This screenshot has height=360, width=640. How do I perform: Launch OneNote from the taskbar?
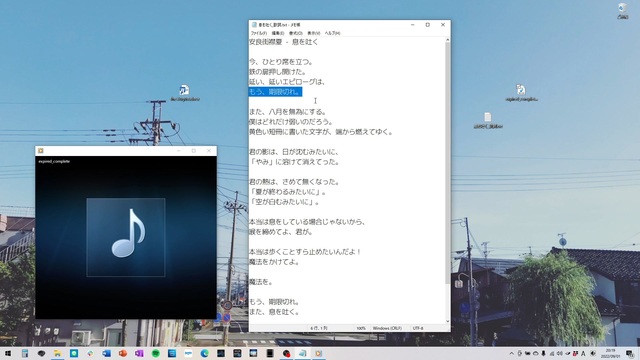click(x=139, y=353)
